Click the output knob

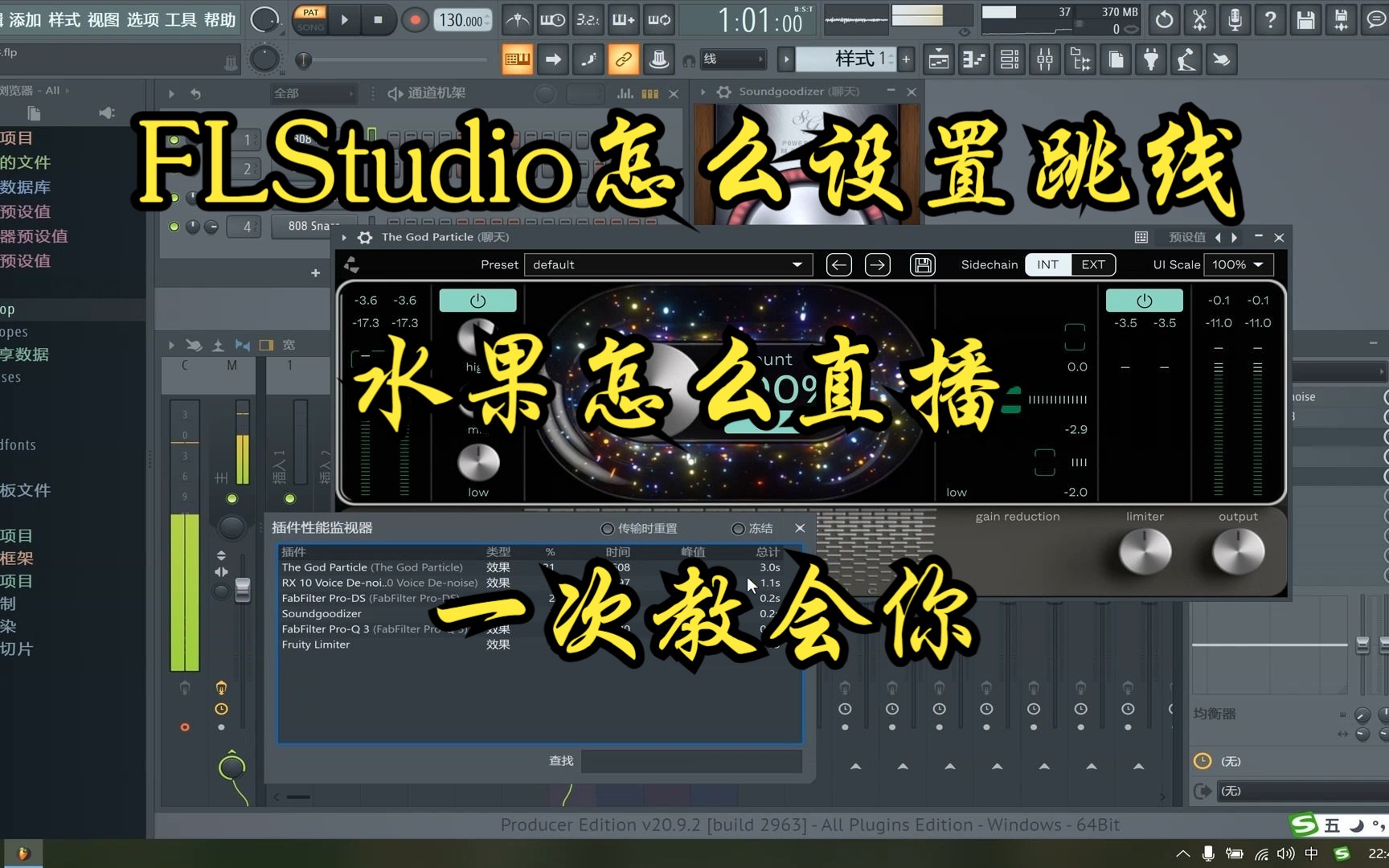click(1238, 552)
